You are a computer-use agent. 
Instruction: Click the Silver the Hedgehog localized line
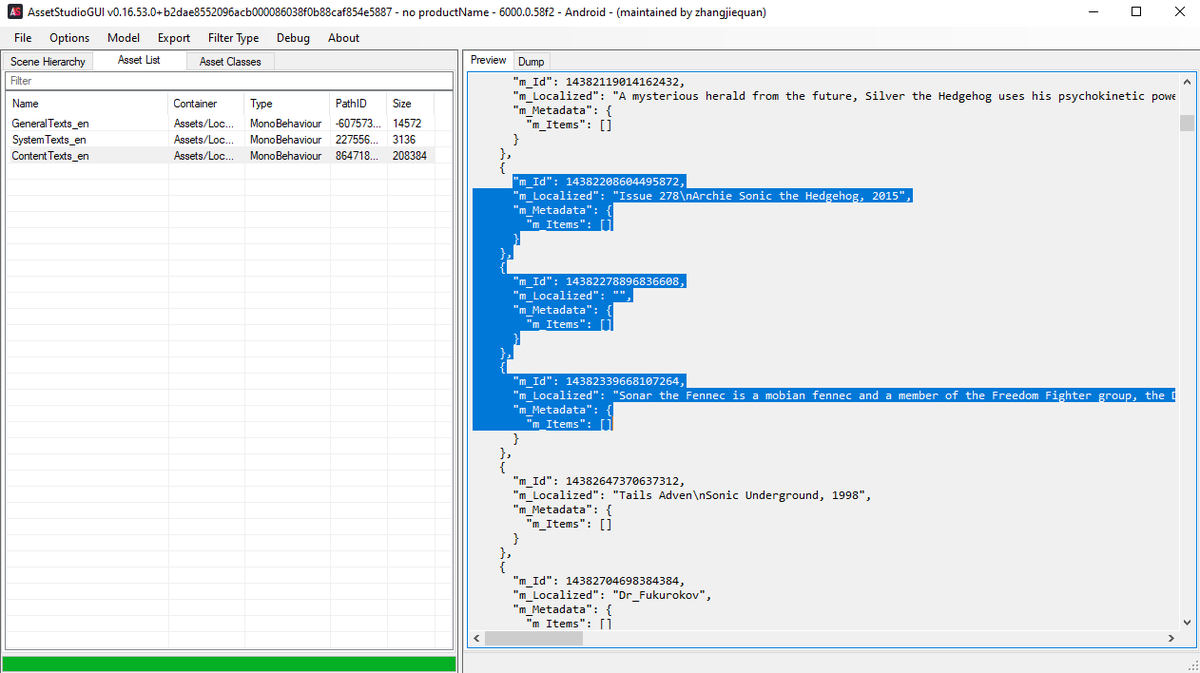(x=844, y=96)
